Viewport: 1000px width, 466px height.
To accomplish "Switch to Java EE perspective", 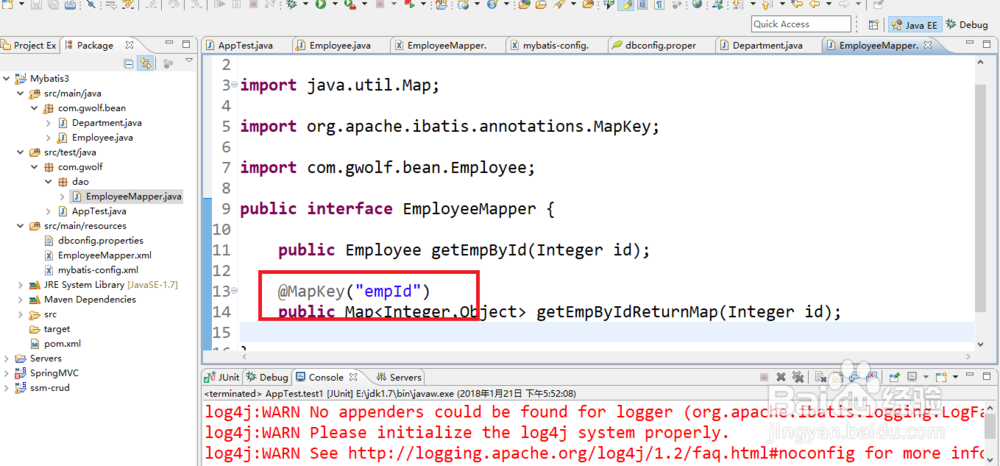I will pos(914,25).
